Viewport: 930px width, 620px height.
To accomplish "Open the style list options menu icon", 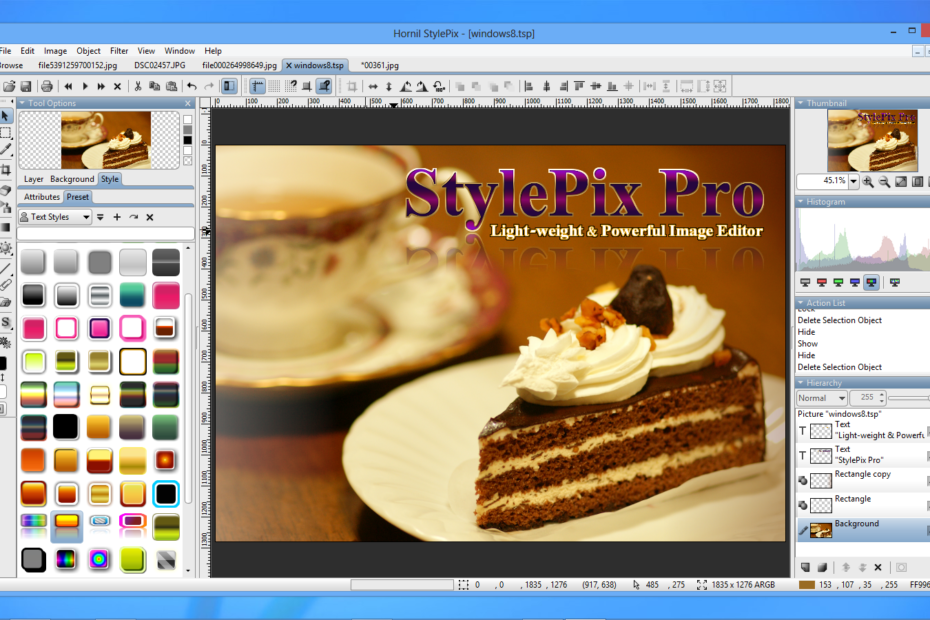I will (x=100, y=217).
